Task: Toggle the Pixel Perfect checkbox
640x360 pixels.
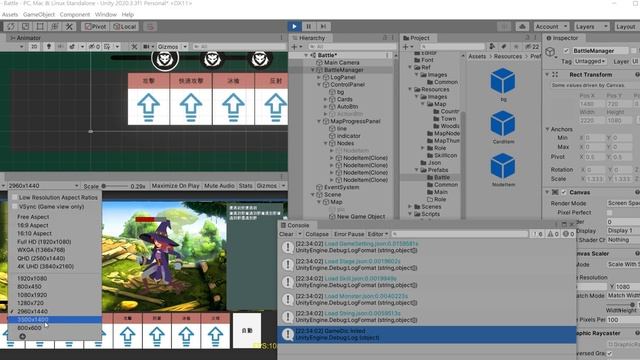Action: click(x=609, y=213)
